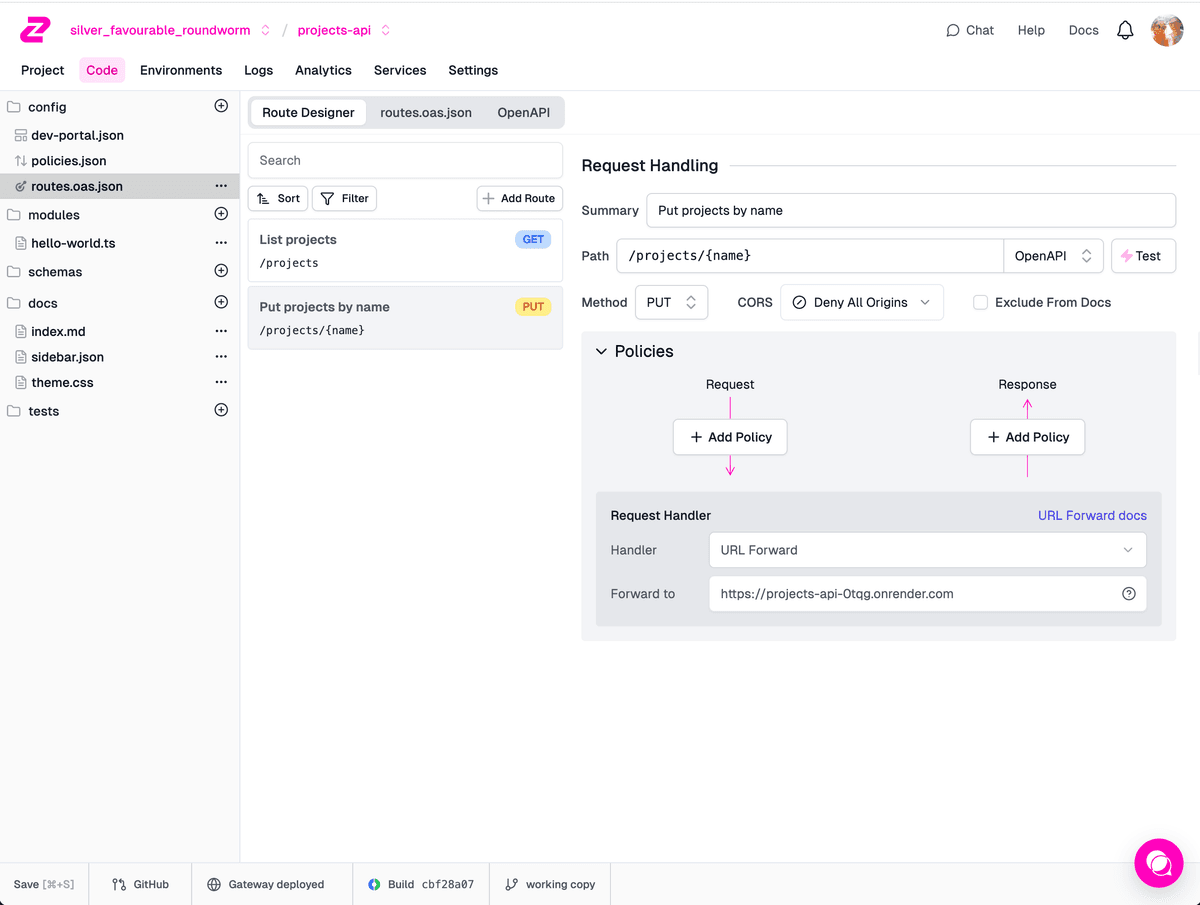Viewport: 1200px width, 905px height.
Task: Open the URL Forward handler dropdown
Action: (x=926, y=550)
